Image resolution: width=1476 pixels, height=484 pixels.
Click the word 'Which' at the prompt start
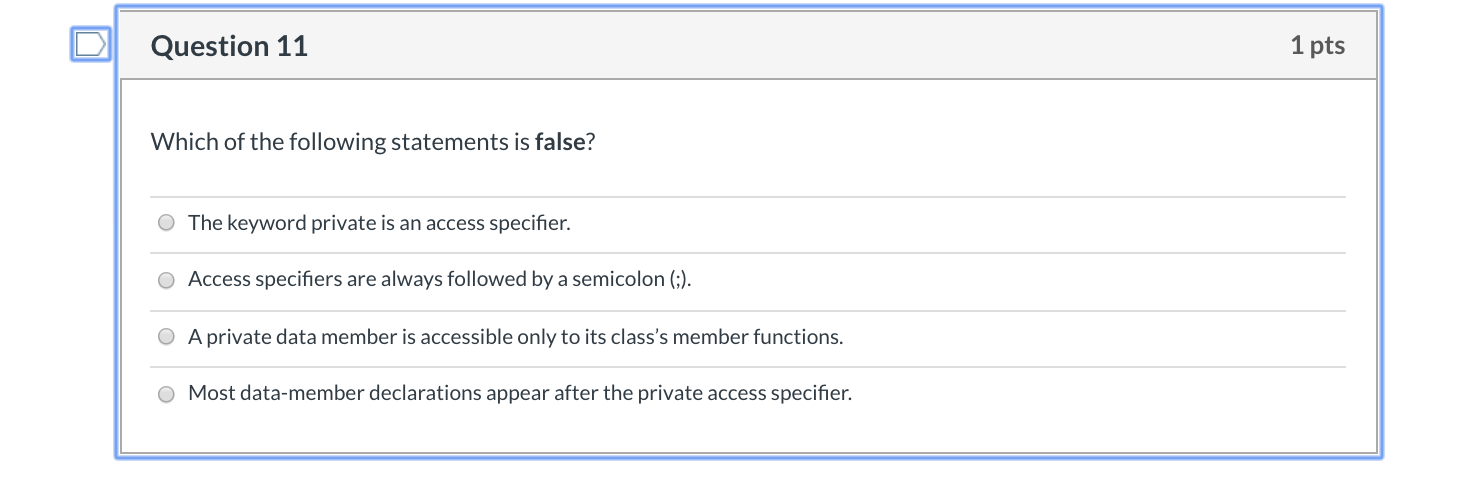(184, 142)
